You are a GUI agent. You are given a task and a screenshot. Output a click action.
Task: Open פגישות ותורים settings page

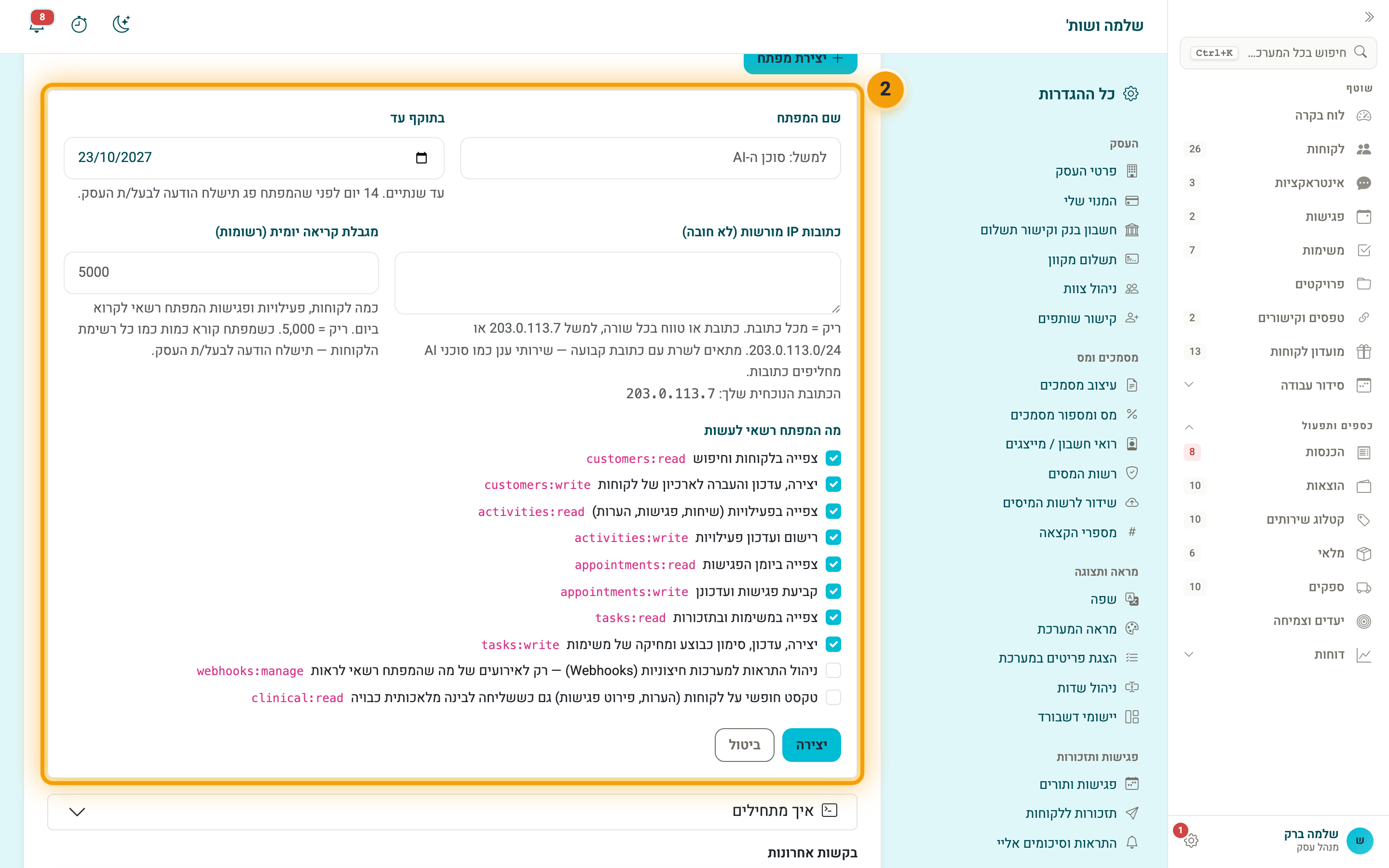pos(1089,784)
